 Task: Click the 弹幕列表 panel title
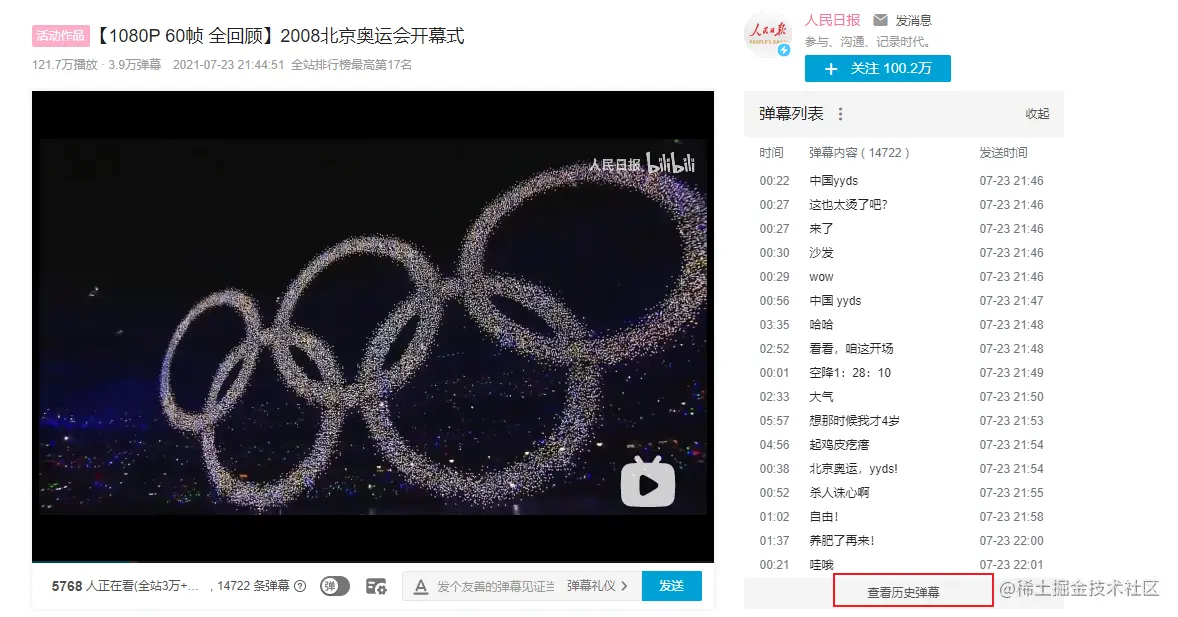click(x=791, y=113)
